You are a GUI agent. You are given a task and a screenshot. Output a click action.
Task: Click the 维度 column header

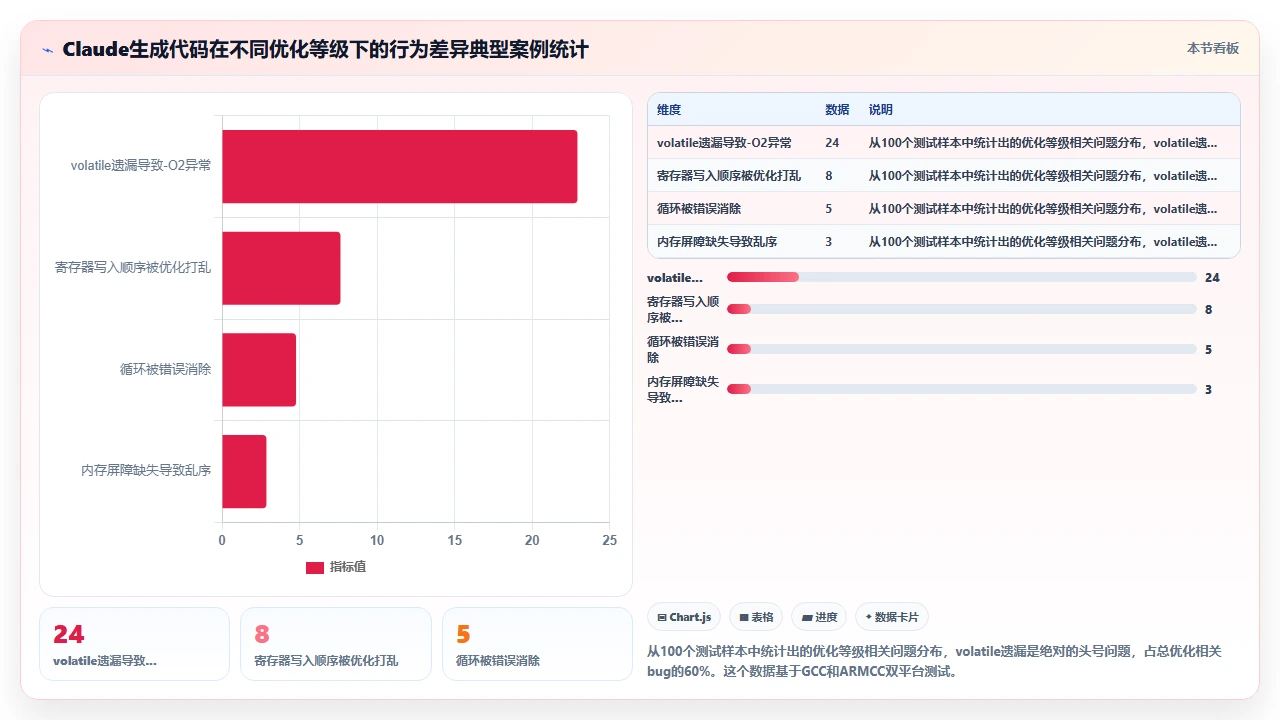coord(669,110)
